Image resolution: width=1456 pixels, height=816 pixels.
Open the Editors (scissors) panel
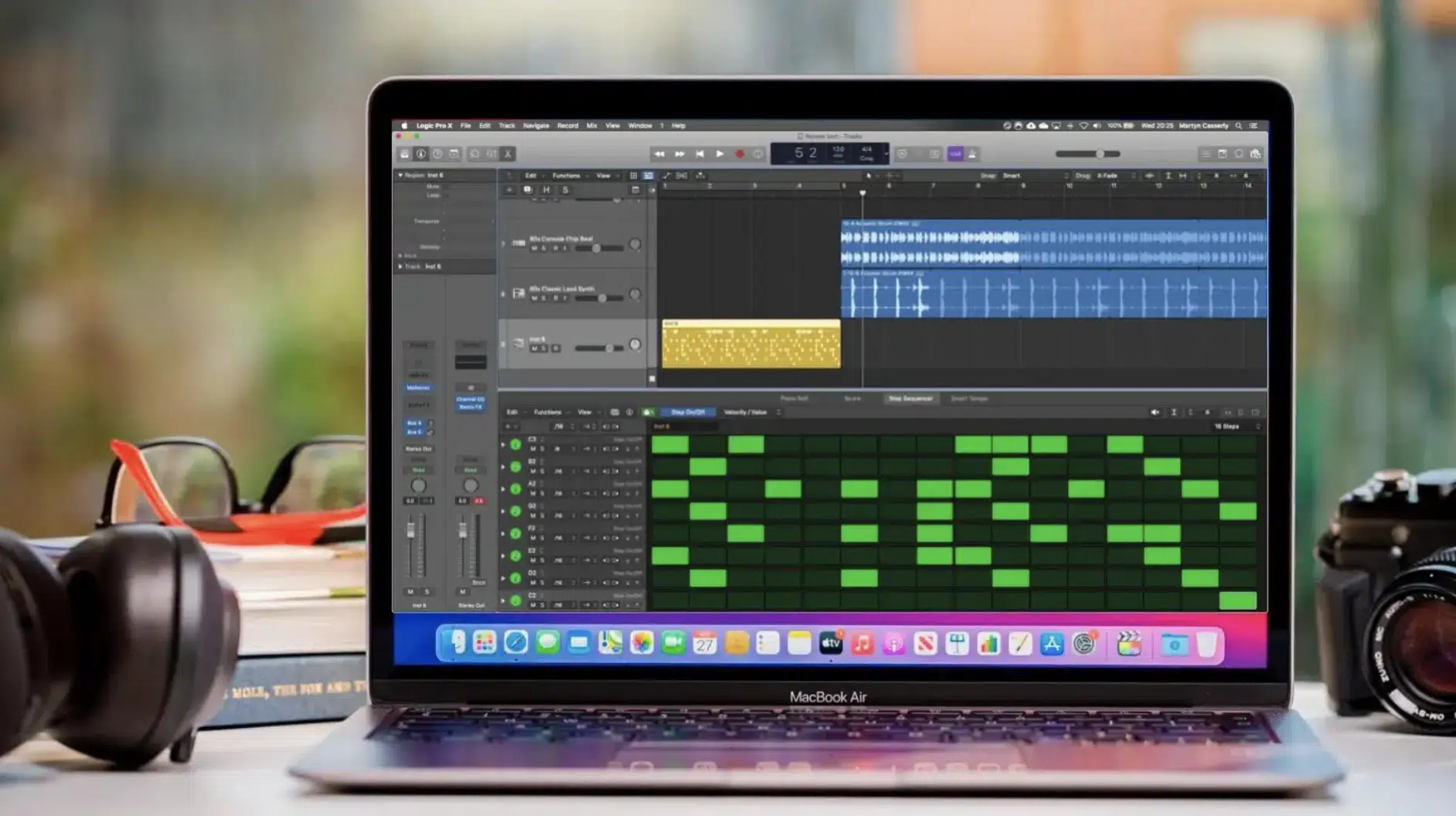point(508,154)
